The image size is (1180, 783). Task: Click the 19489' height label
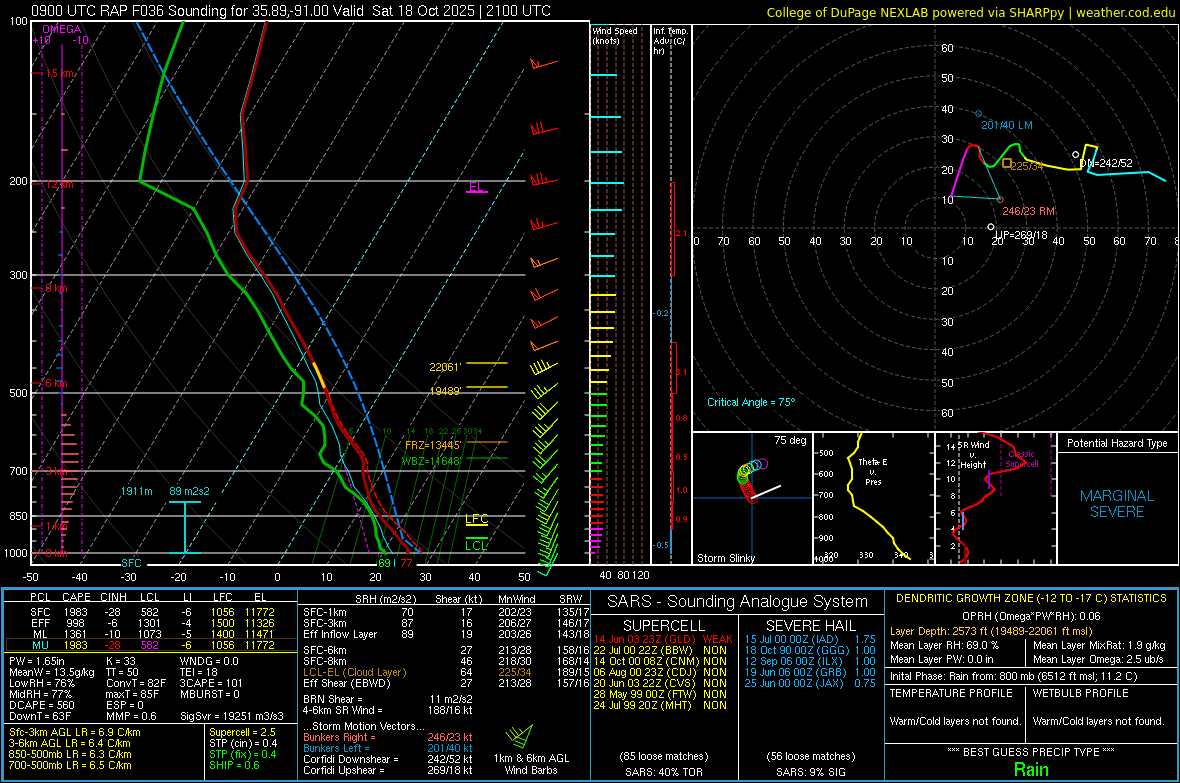coord(445,391)
